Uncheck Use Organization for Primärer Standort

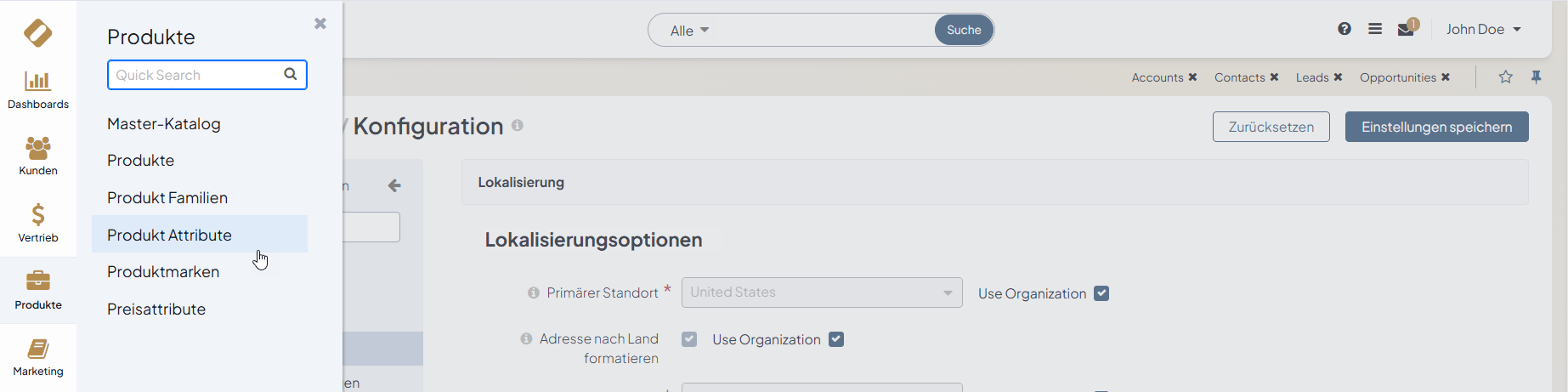pyautogui.click(x=1101, y=293)
